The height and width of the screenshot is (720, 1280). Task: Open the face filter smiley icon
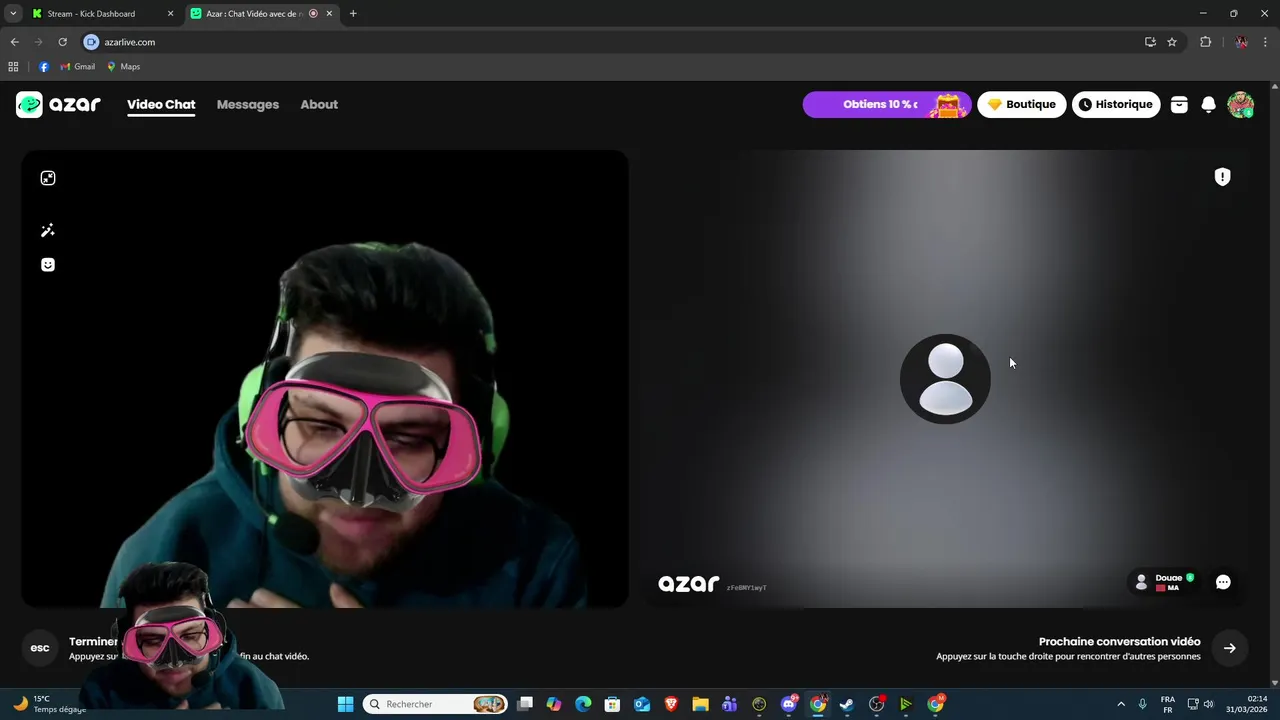click(x=47, y=264)
